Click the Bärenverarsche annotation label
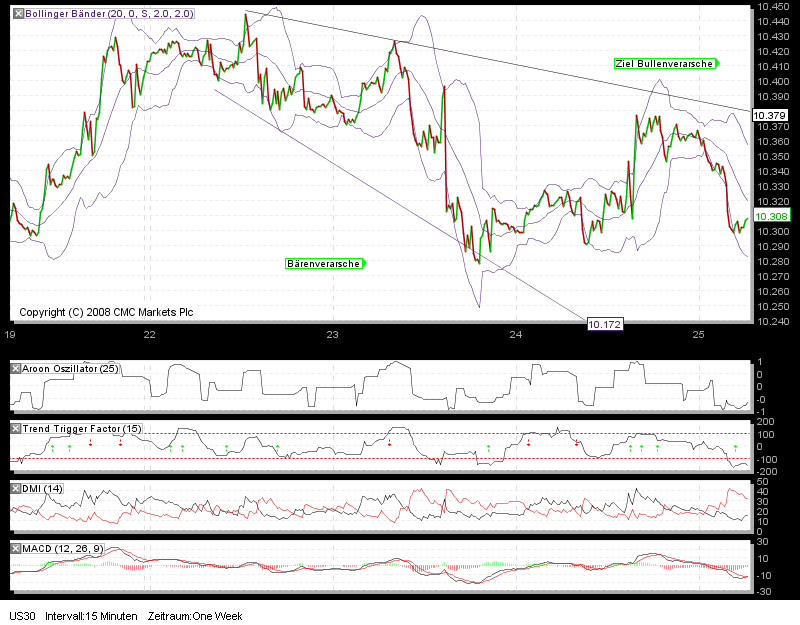The image size is (800, 625). click(325, 264)
